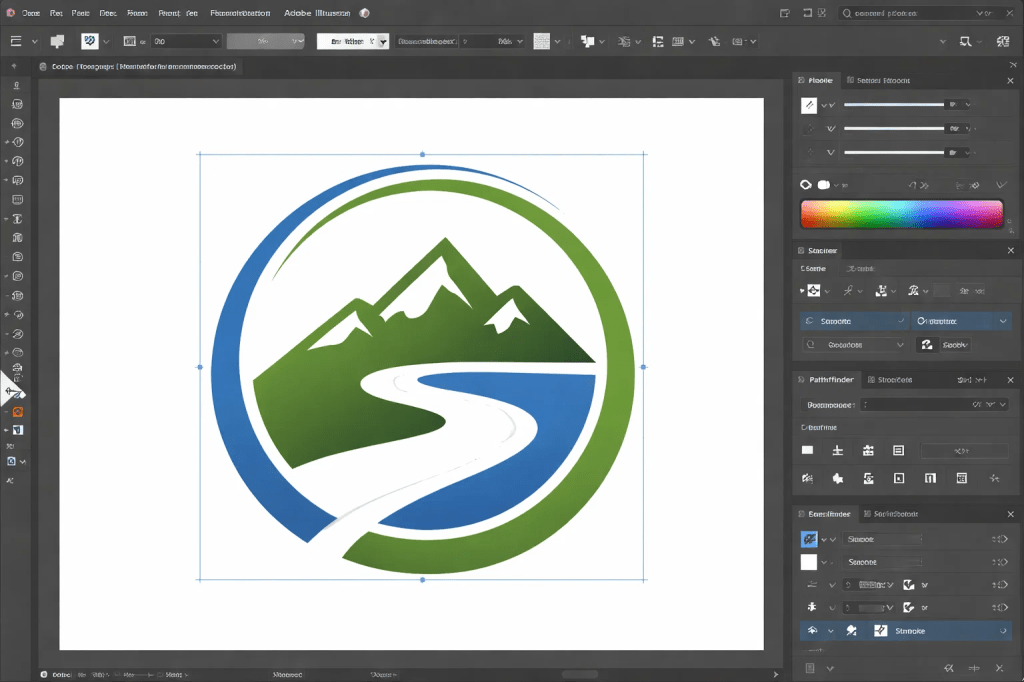Screen dimensions: 1024x682
Task: Click the first shape mode icon in Pathfinder
Action: (808, 451)
